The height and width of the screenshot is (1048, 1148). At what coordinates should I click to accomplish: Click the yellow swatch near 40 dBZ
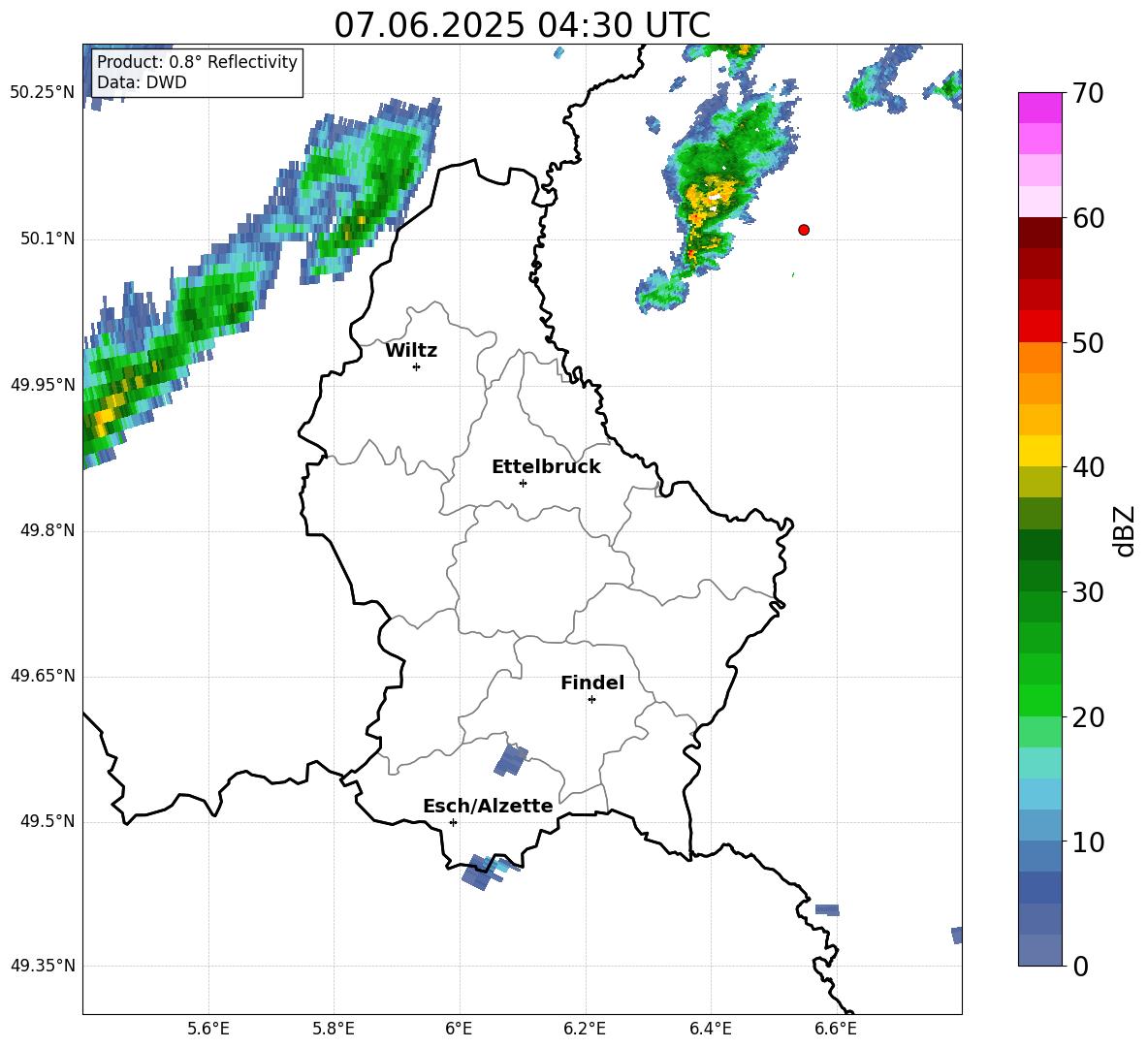[1039, 451]
